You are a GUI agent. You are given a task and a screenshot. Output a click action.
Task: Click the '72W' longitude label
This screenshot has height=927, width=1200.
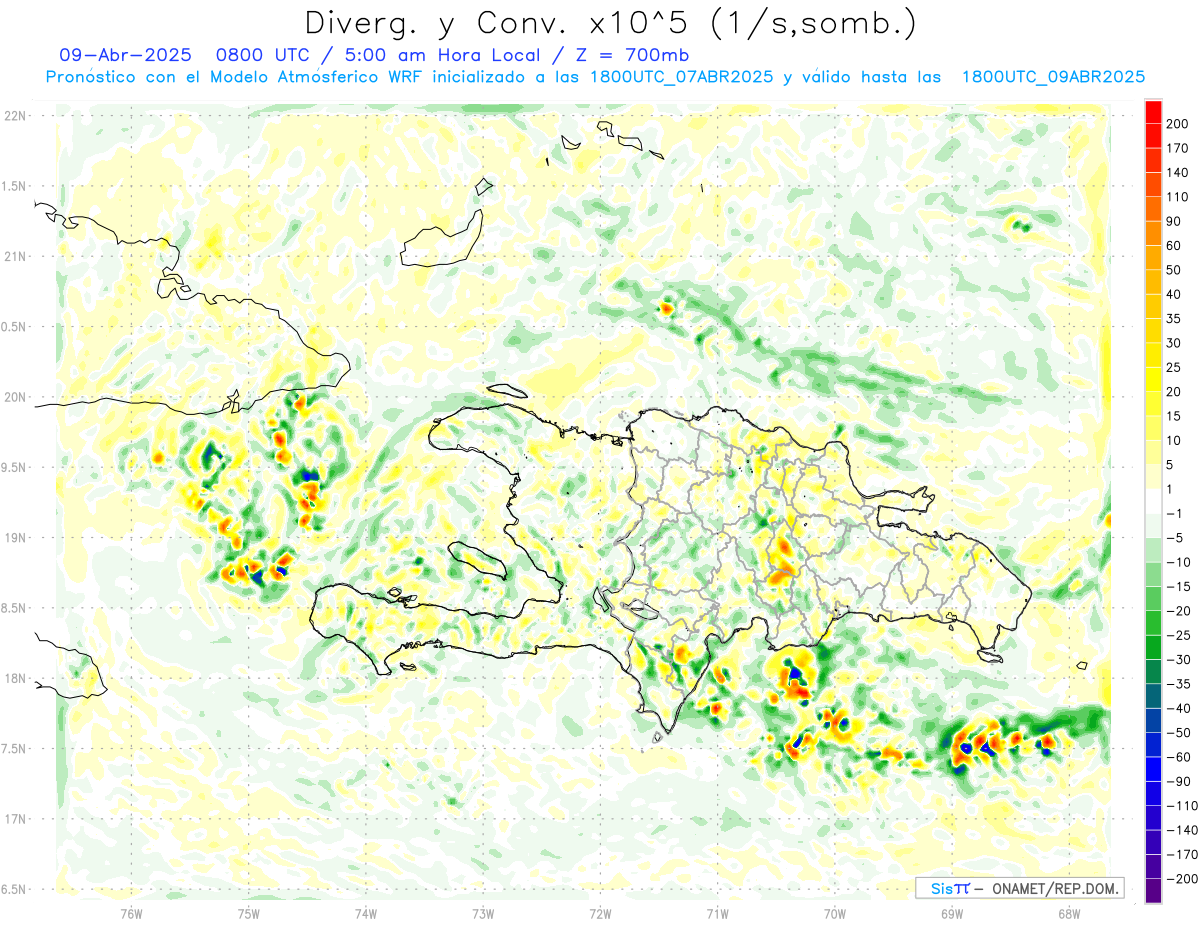600,913
